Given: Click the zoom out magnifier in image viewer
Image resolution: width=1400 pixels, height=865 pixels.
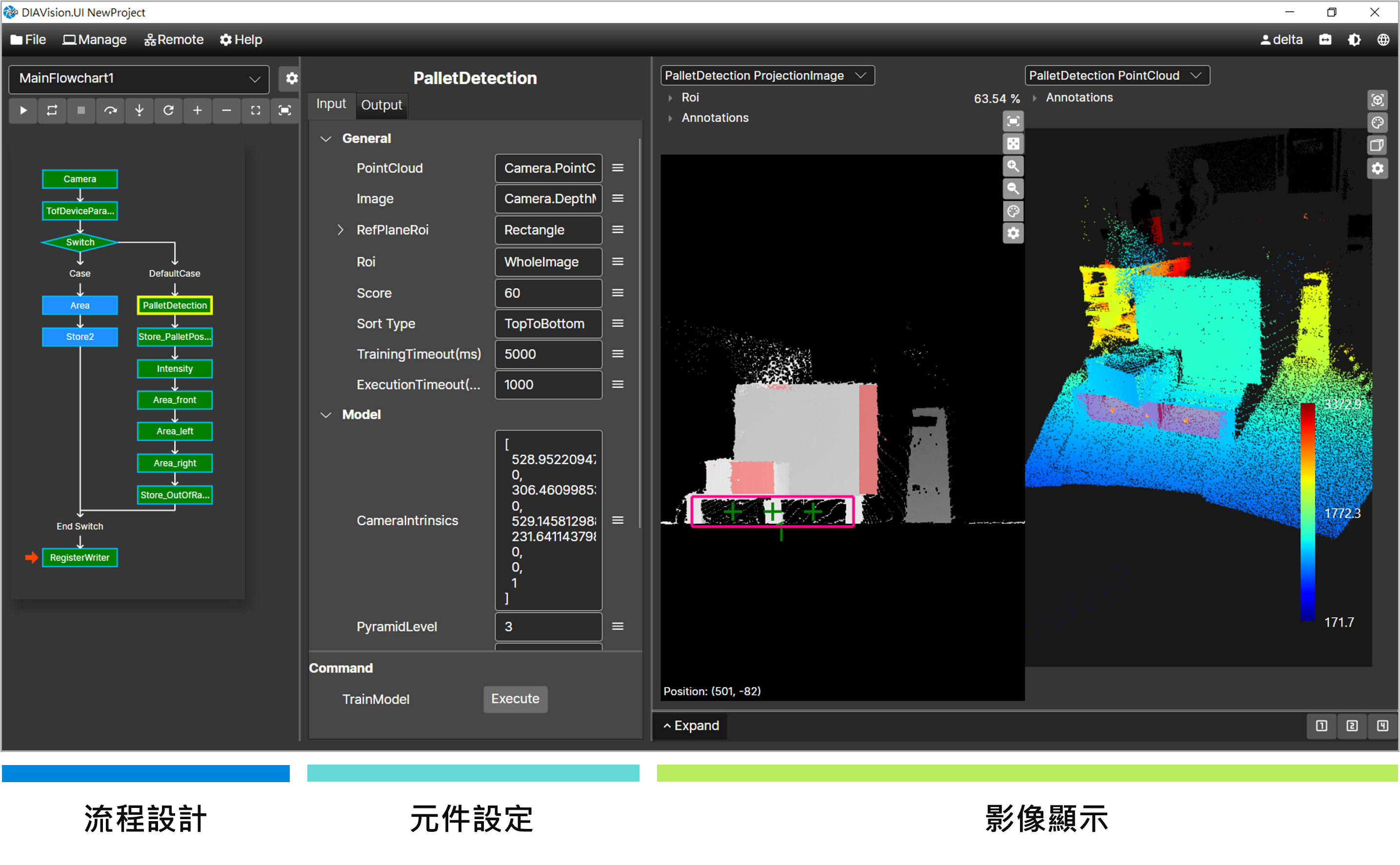Looking at the screenshot, I should 1013,188.
